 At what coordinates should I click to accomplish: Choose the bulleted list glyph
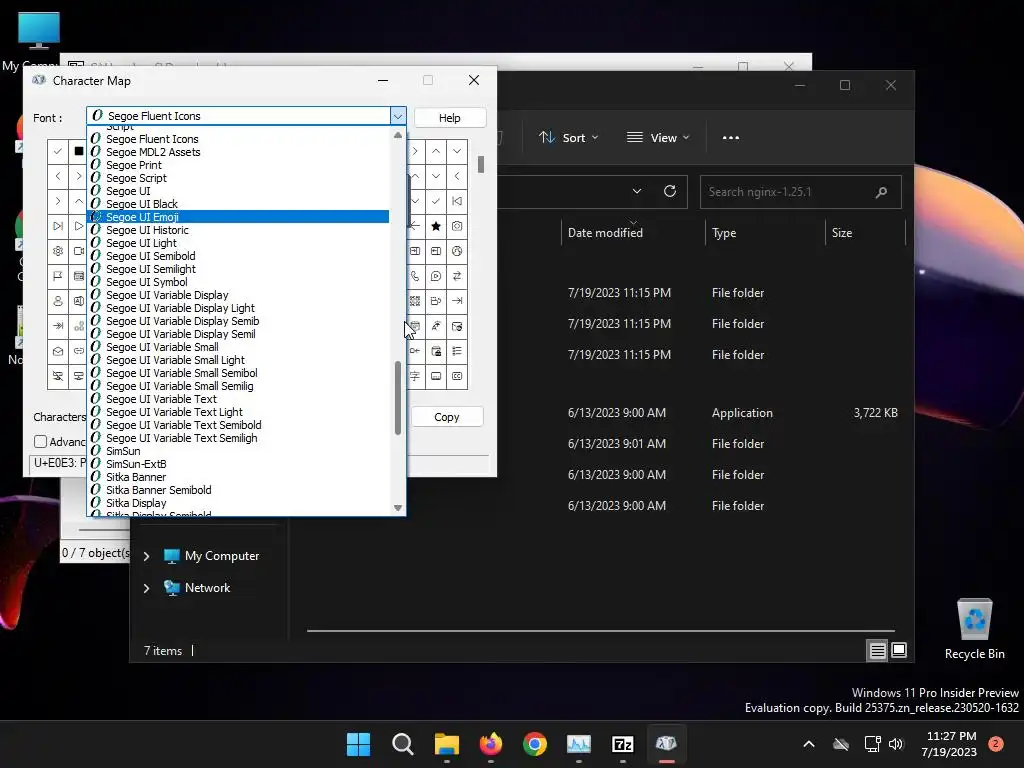pos(457,351)
